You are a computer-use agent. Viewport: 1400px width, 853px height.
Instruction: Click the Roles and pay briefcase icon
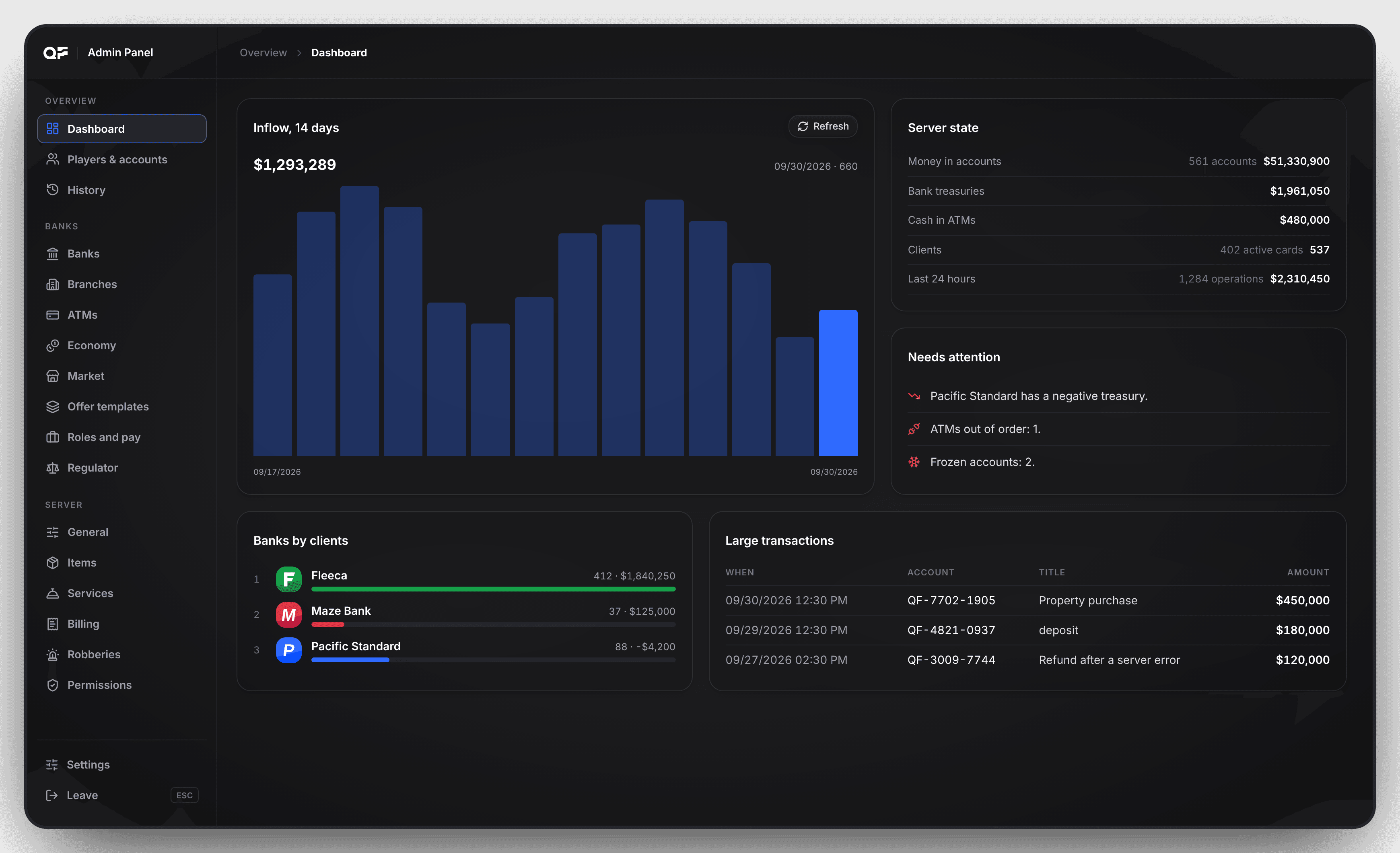click(53, 437)
